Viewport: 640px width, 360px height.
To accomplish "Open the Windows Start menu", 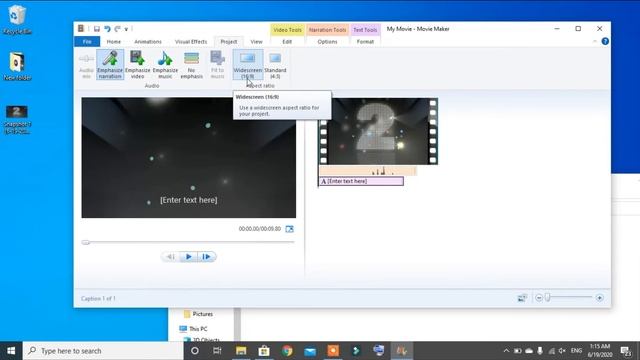I will pyautogui.click(x=11, y=351).
